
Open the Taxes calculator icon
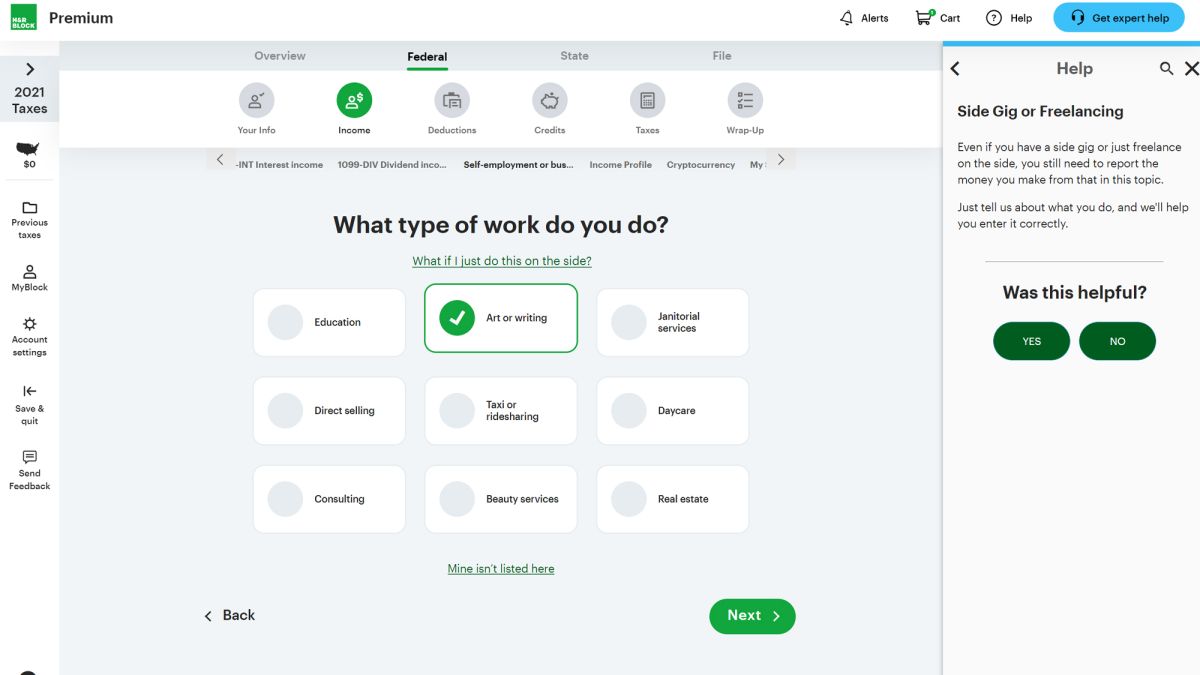point(647,101)
